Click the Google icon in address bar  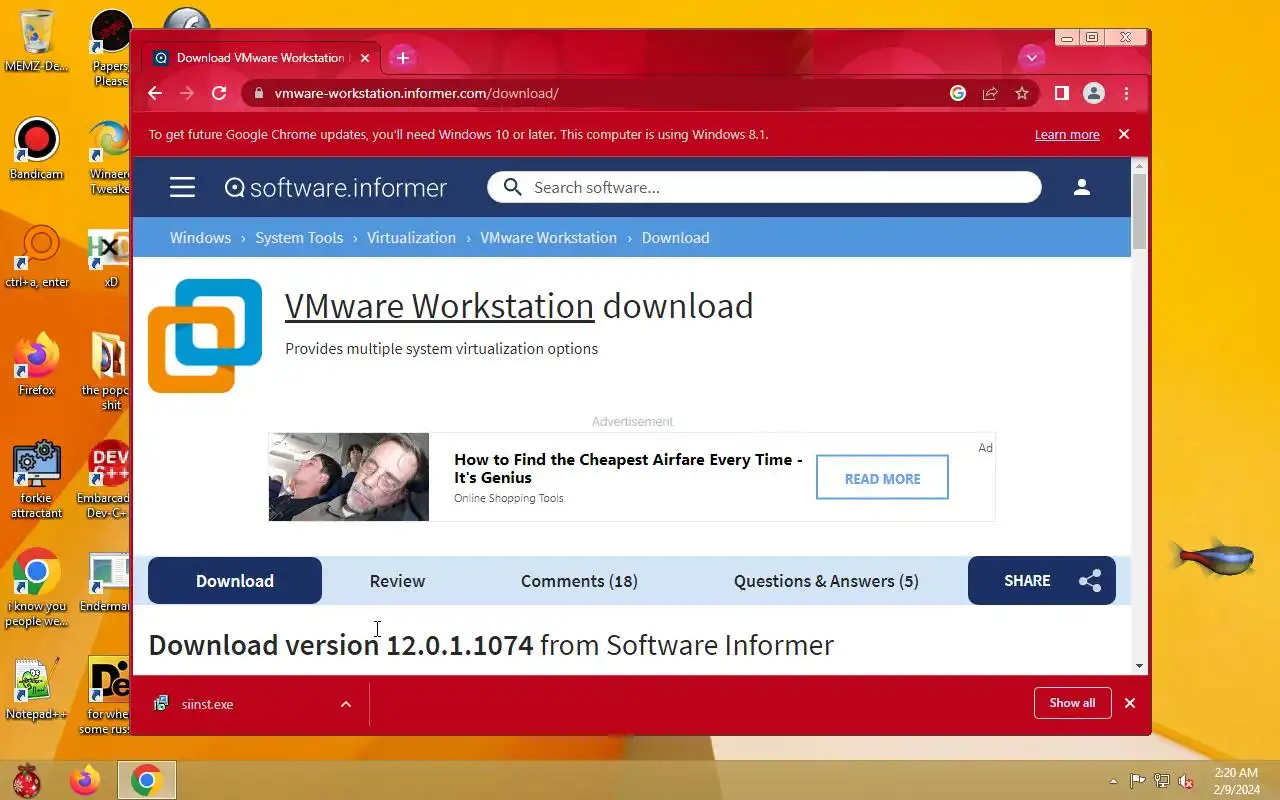click(x=958, y=93)
